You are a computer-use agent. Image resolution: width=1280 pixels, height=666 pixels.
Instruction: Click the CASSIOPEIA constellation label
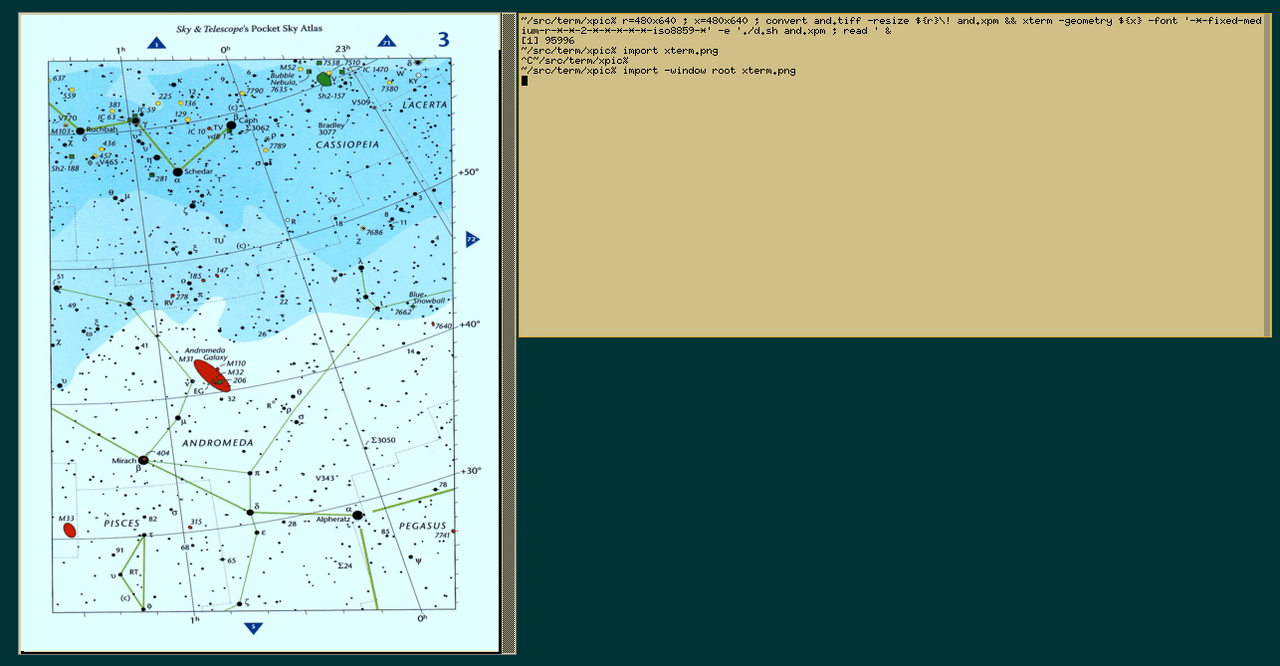coord(347,145)
